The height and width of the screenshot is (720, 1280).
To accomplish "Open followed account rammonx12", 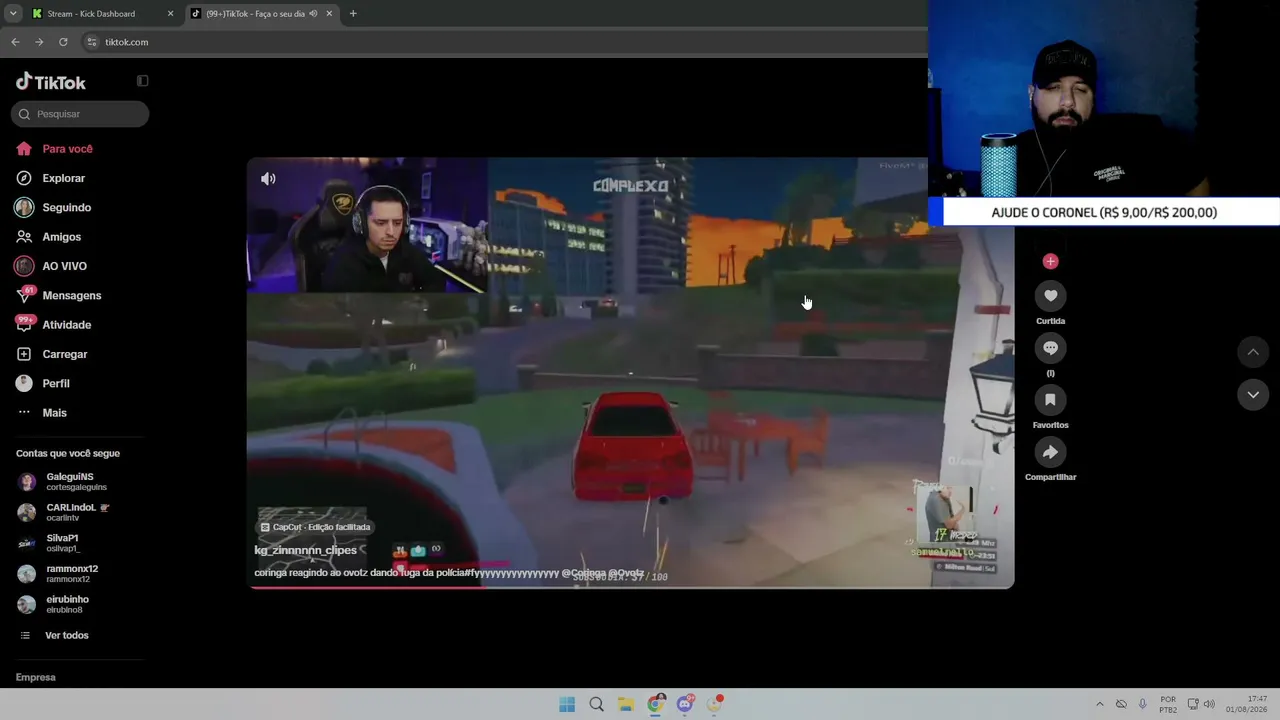I will [58, 574].
